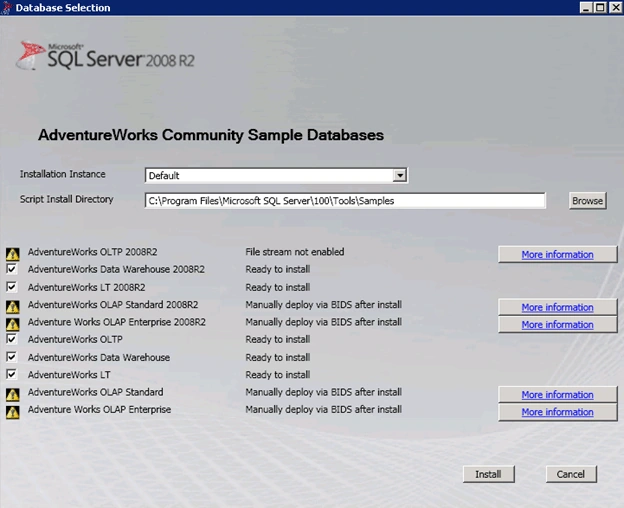Click 'Adventure Works OLAP Enterprise 2008R2' label
The image size is (624, 508).
click(117, 322)
